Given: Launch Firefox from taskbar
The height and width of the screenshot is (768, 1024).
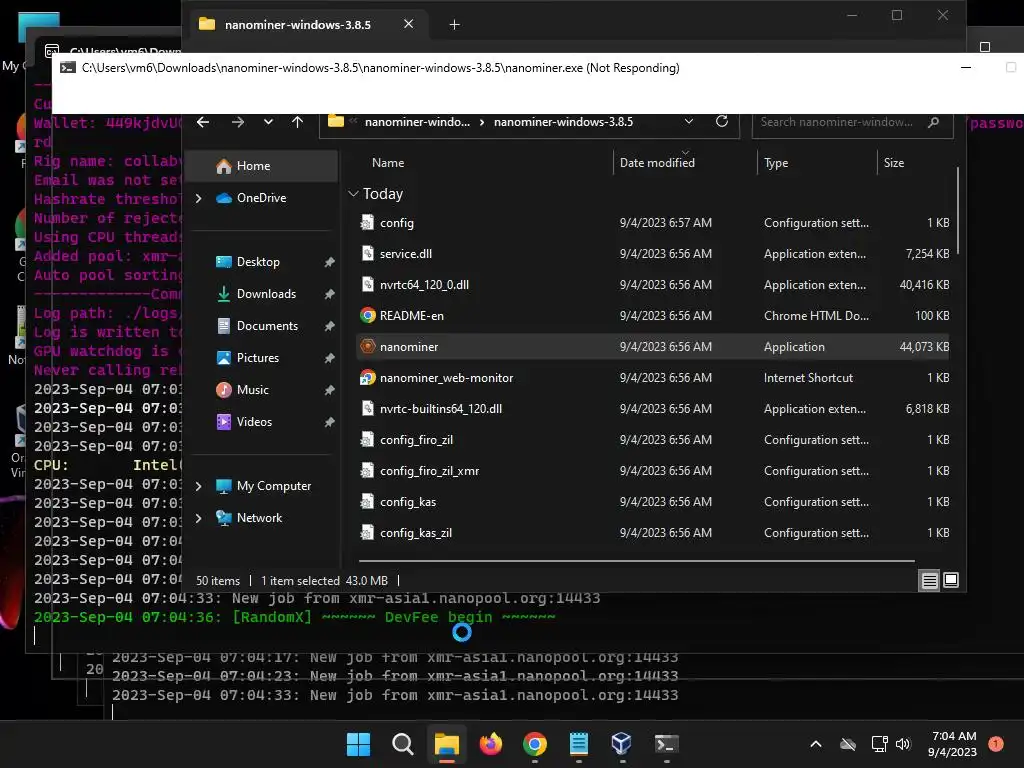Looking at the screenshot, I should click(490, 744).
